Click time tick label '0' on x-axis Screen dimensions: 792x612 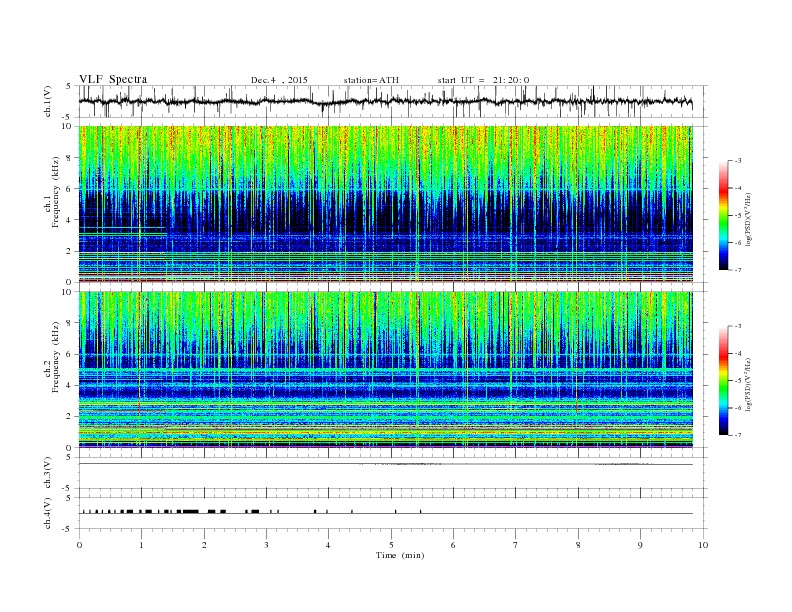[79, 545]
